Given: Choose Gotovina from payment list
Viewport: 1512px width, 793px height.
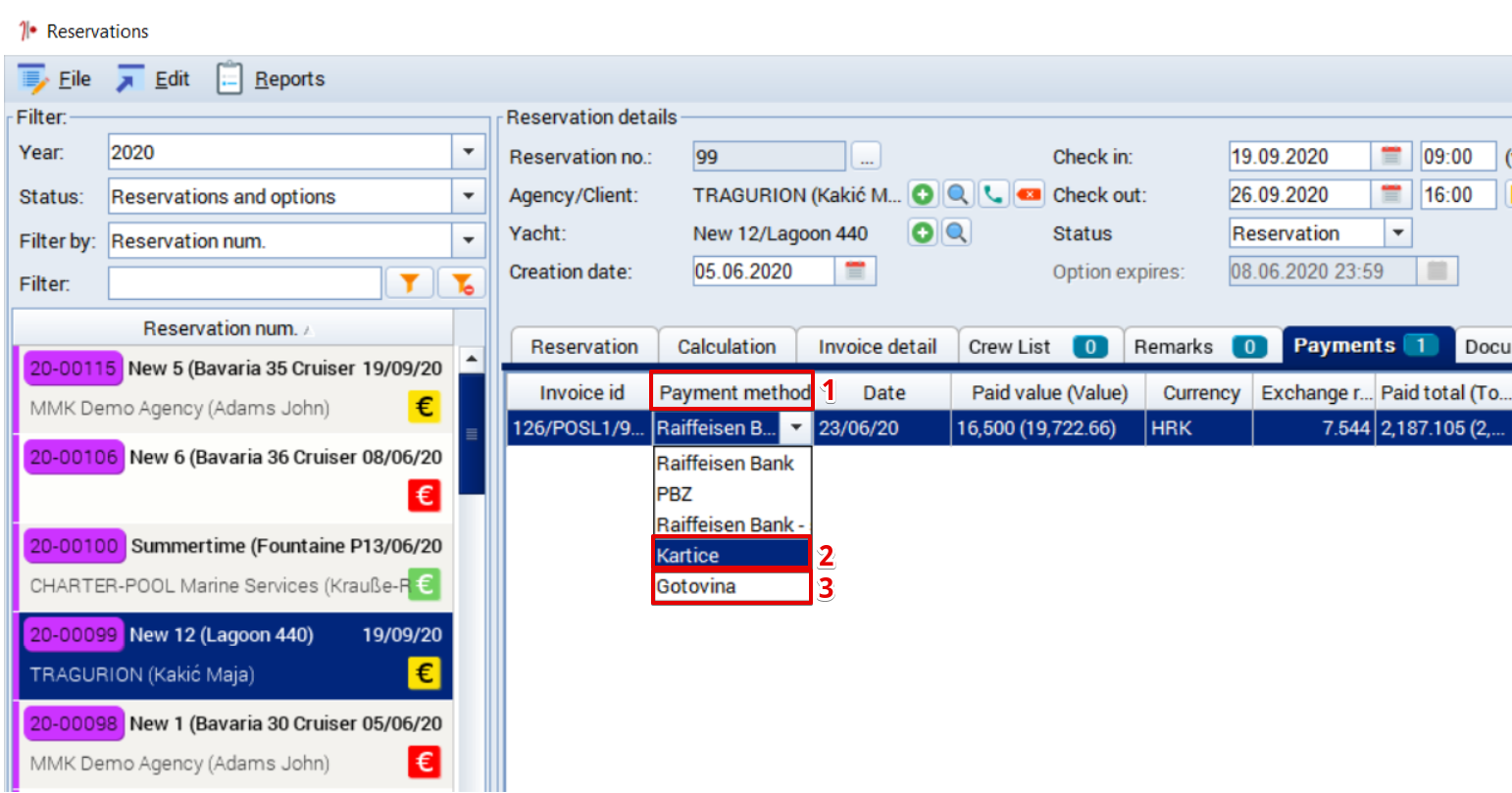Looking at the screenshot, I should pyautogui.click(x=732, y=586).
